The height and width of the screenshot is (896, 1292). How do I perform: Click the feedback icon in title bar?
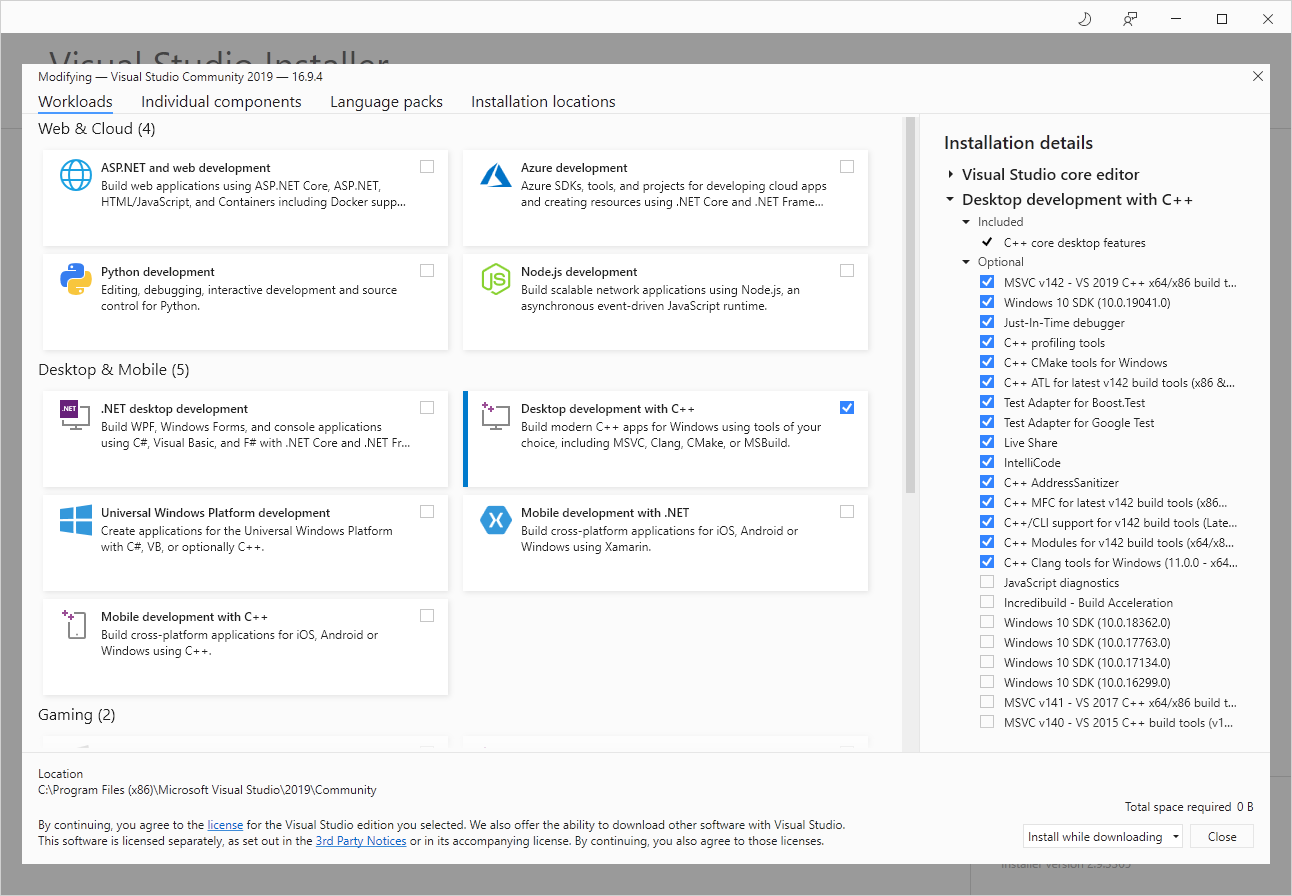1130,19
